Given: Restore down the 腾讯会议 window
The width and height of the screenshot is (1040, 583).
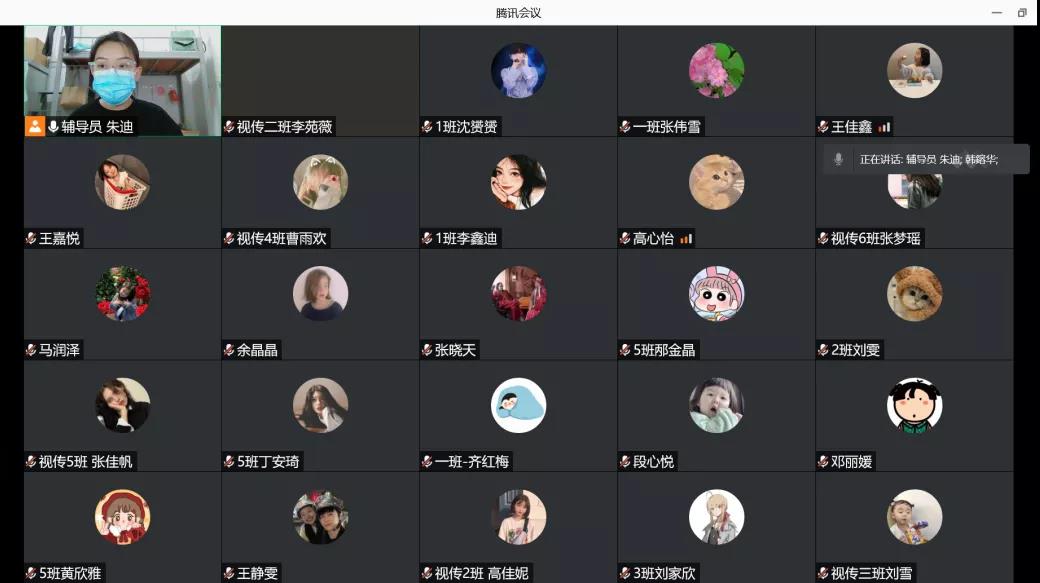Looking at the screenshot, I should tap(1021, 13).
